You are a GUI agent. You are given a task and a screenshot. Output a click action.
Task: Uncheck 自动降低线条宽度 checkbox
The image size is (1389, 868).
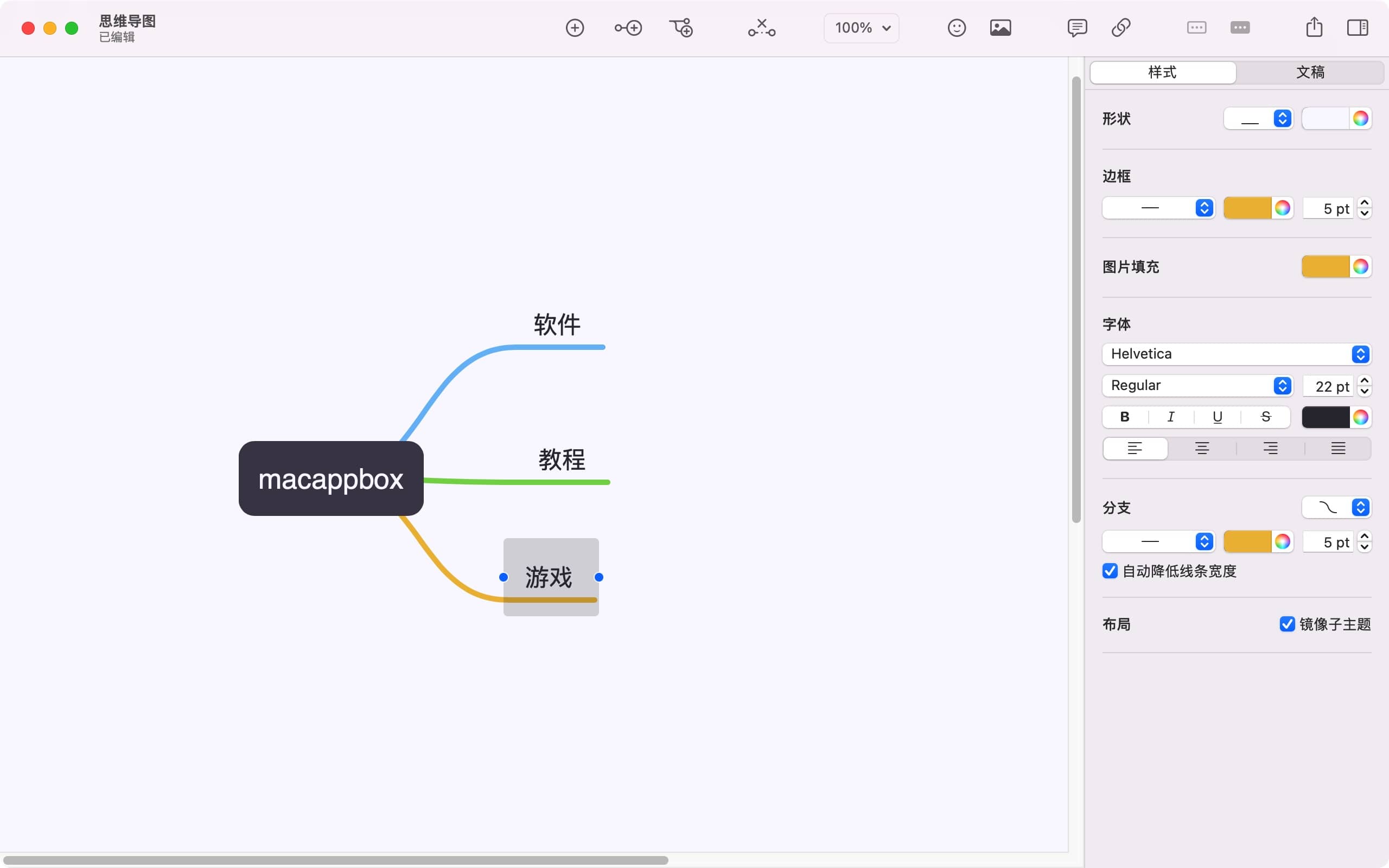tap(1110, 571)
